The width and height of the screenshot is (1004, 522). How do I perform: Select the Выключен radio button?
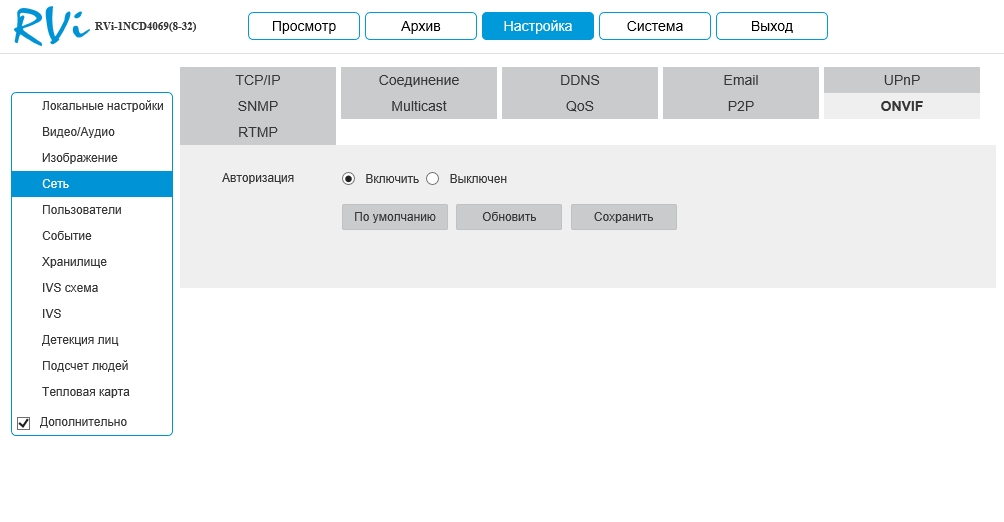433,179
